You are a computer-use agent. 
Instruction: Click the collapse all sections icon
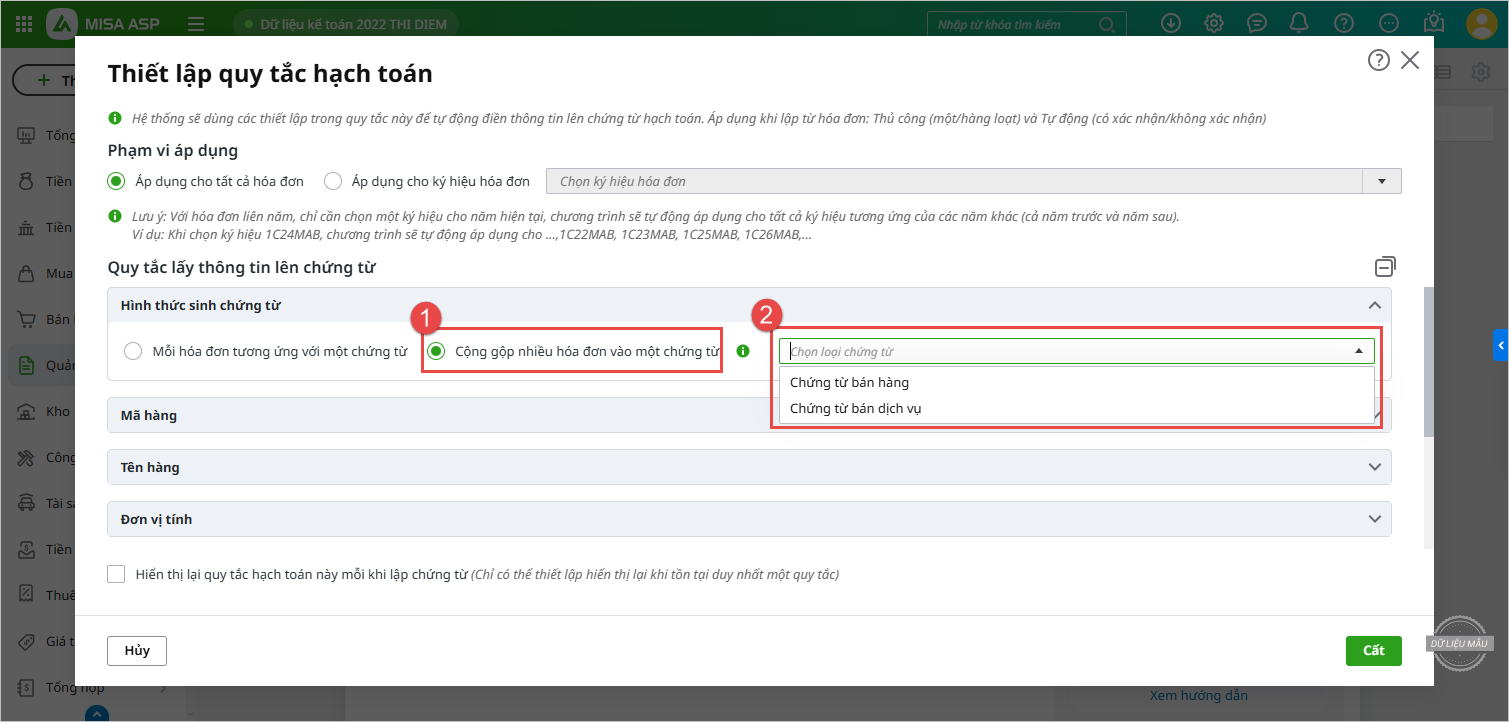click(1385, 267)
